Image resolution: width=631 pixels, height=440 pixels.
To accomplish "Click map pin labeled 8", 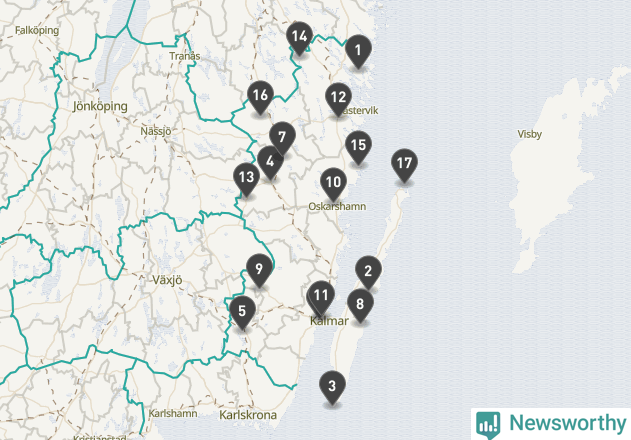I will [x=360, y=305].
